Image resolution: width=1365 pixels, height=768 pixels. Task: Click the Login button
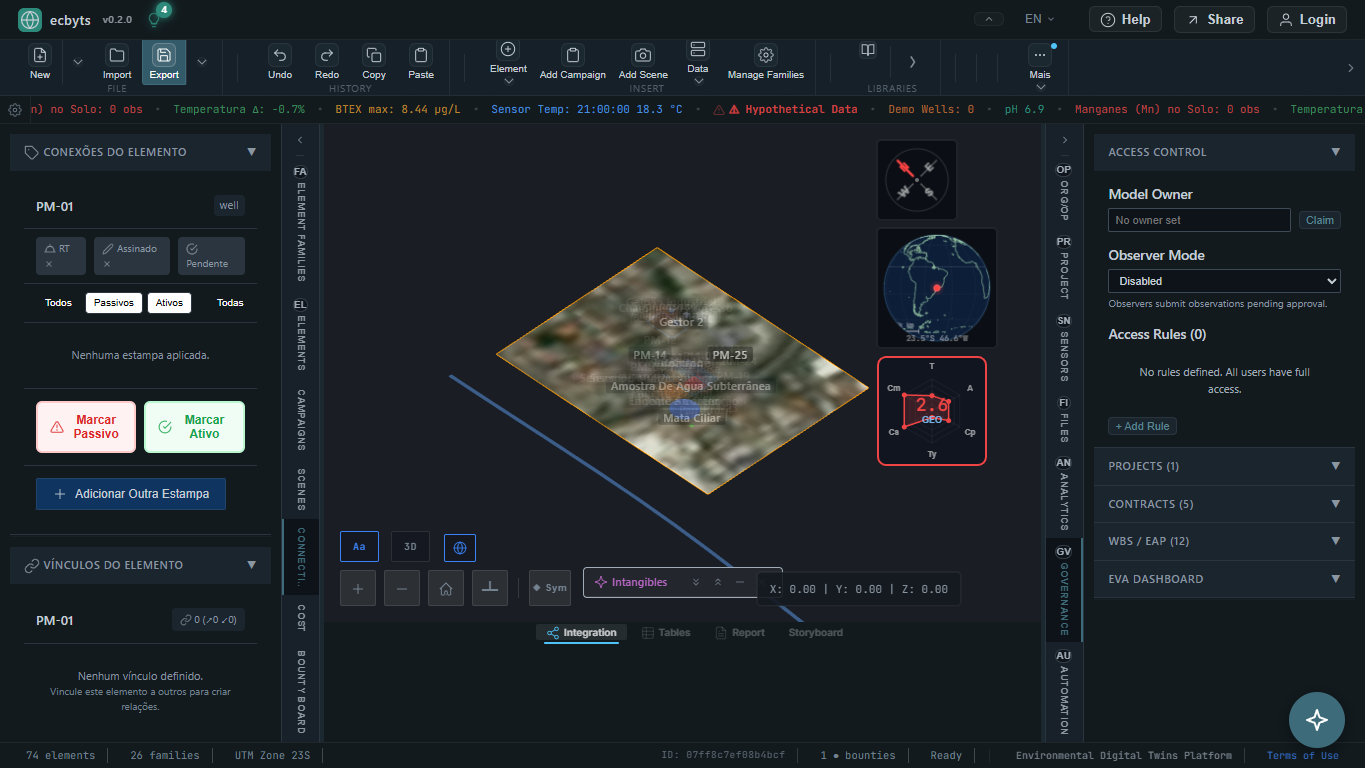point(1307,19)
